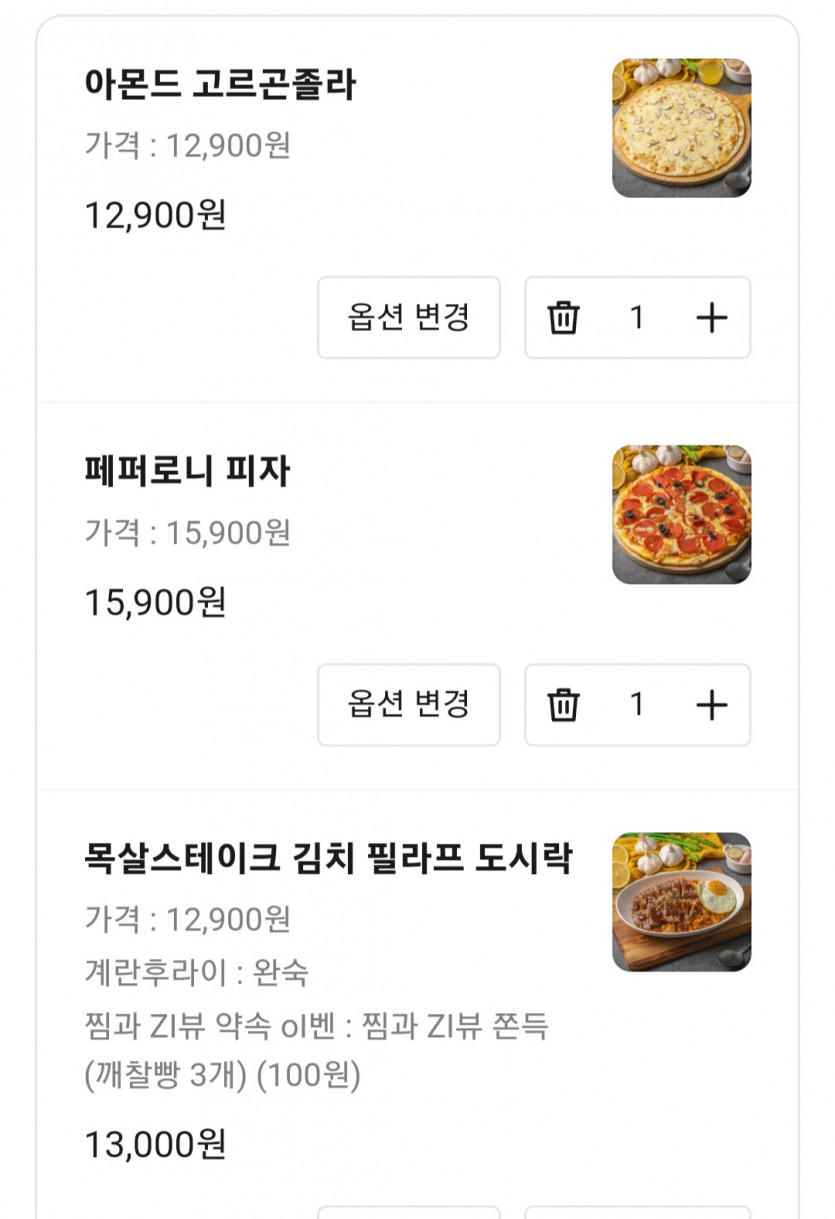Select the 아몬드 고르곤졸라 menu title
The height and width of the screenshot is (1219, 835).
[220, 85]
